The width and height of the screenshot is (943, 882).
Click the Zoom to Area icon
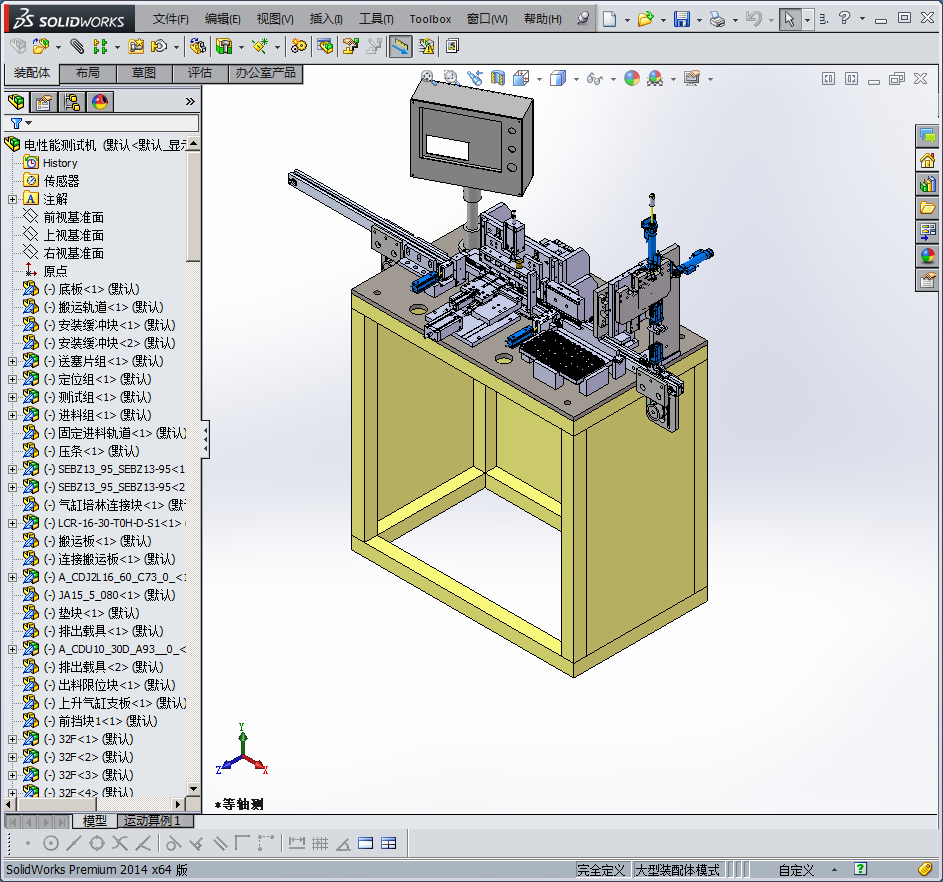pos(451,78)
